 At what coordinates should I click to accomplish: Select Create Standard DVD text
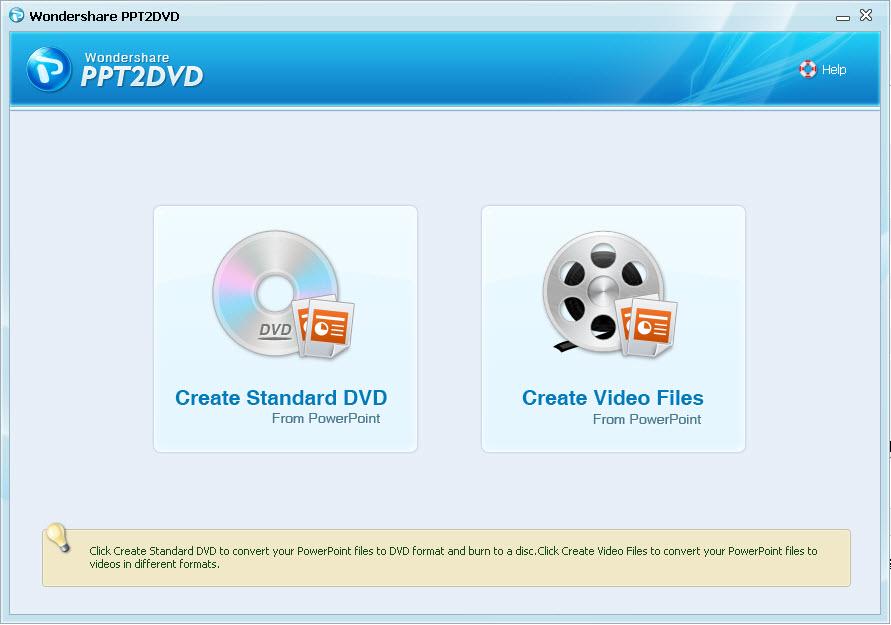click(281, 398)
